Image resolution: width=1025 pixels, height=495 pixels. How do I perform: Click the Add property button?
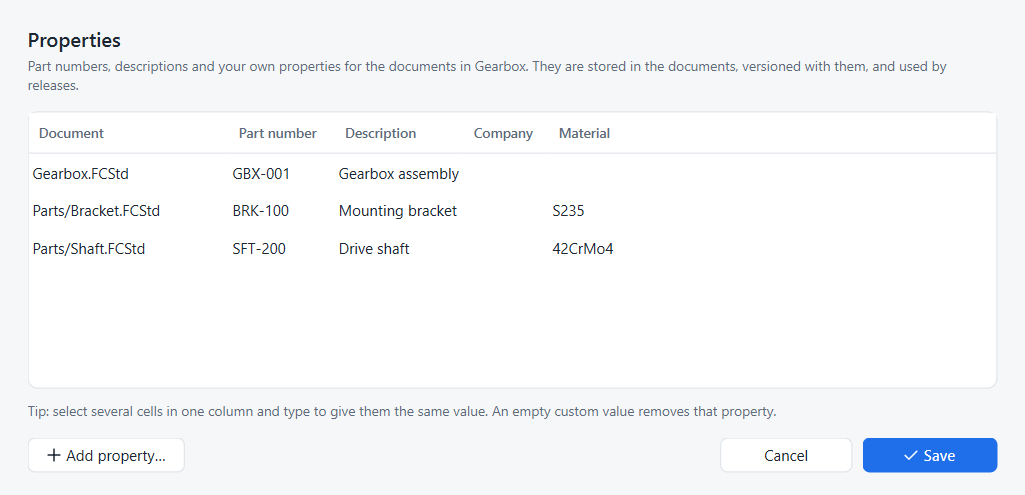click(x=106, y=455)
